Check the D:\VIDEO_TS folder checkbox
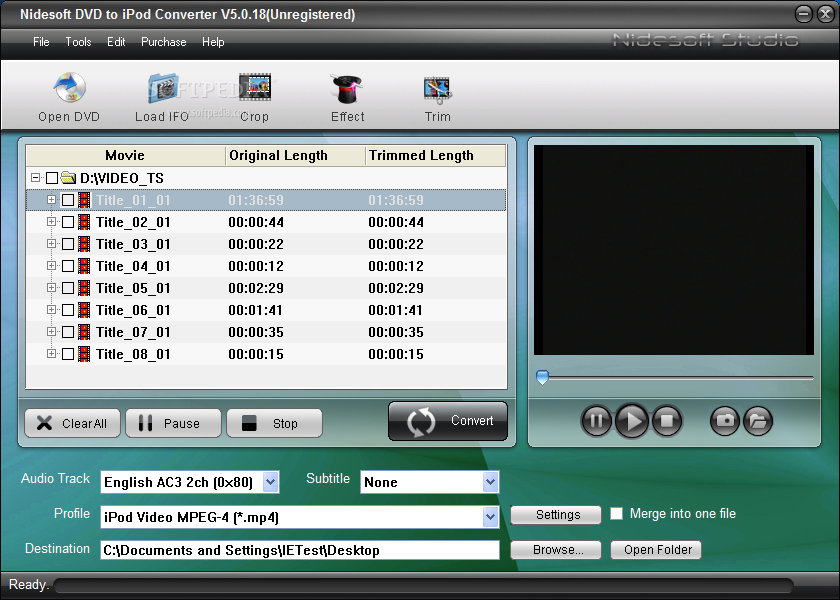The image size is (840, 600). (x=52, y=178)
